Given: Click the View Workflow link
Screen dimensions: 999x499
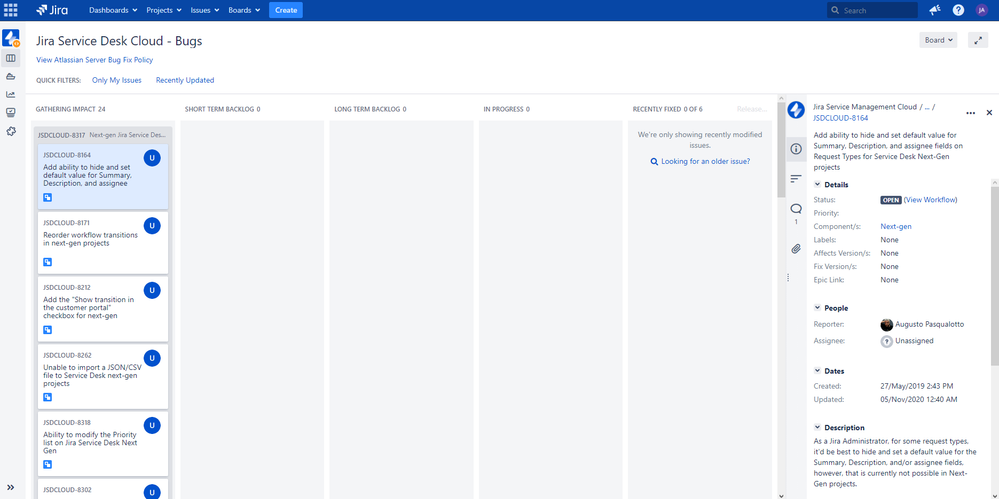Looking at the screenshot, I should point(930,199).
